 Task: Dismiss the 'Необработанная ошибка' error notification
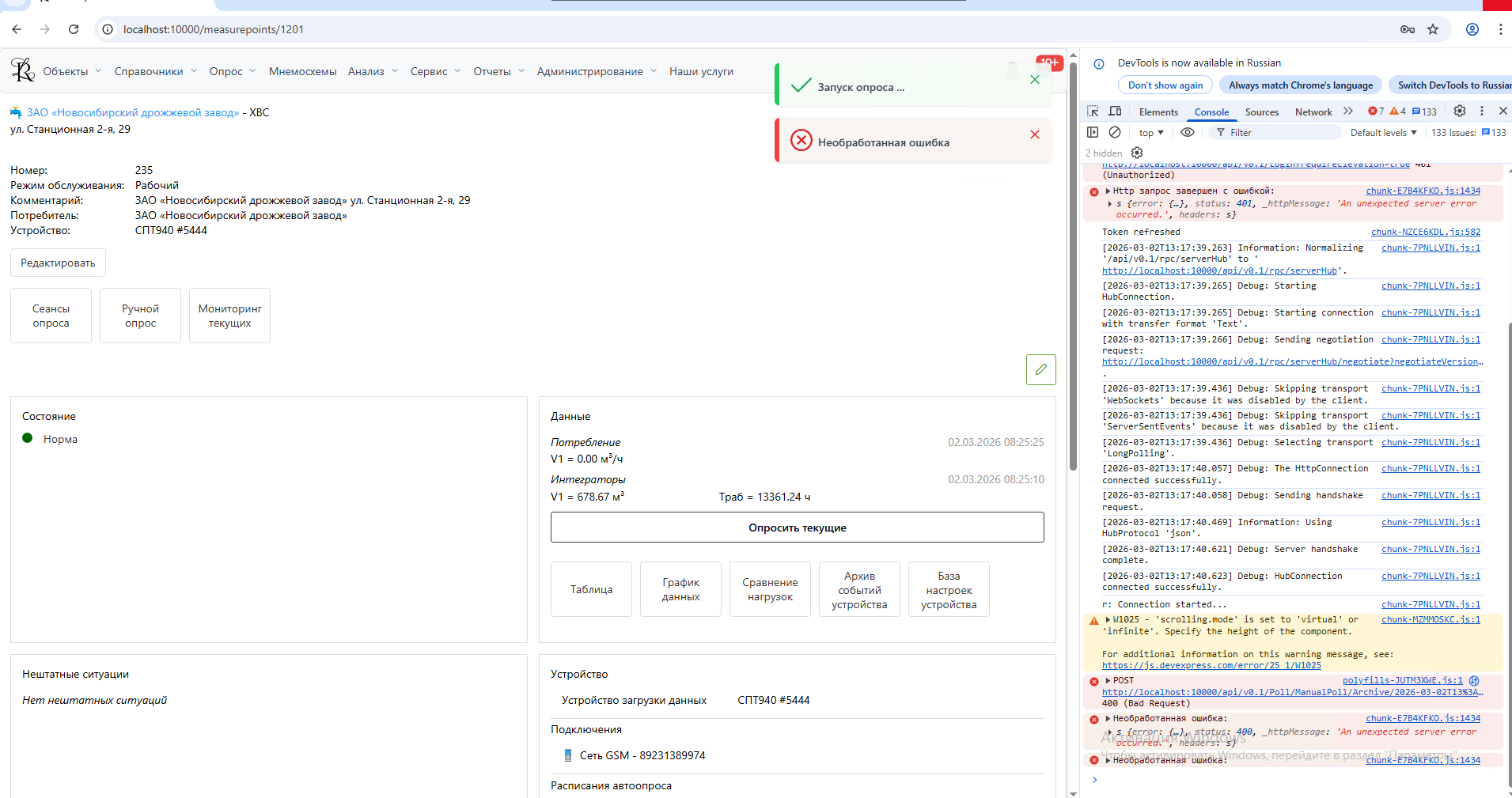(x=1035, y=134)
